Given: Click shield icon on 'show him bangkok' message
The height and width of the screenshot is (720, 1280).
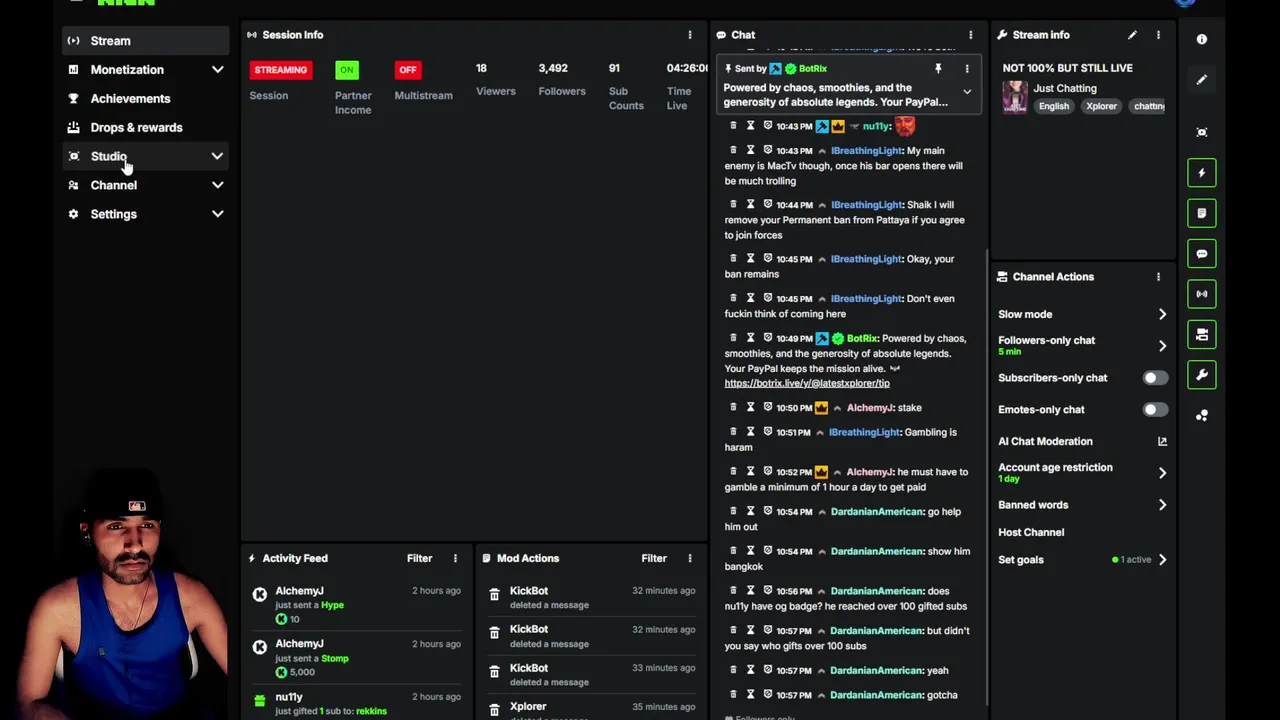Looking at the screenshot, I should 767,551.
